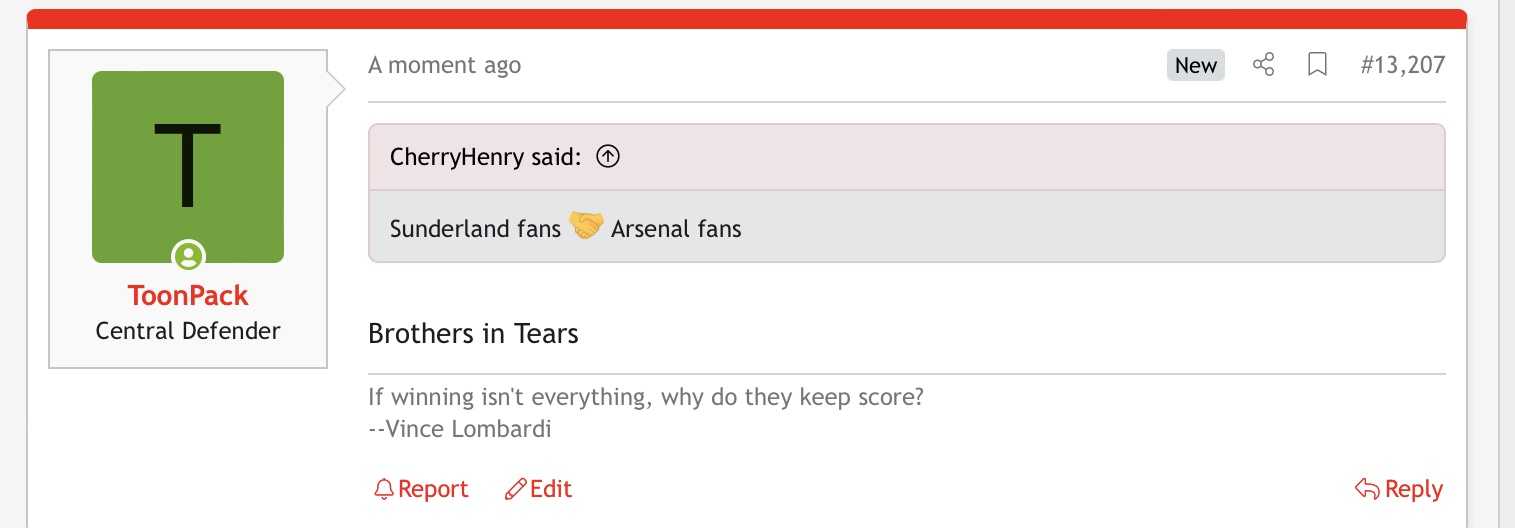This screenshot has height=528, width=1515.
Task: Open the ToonPack username profile link
Action: pyautogui.click(x=187, y=296)
